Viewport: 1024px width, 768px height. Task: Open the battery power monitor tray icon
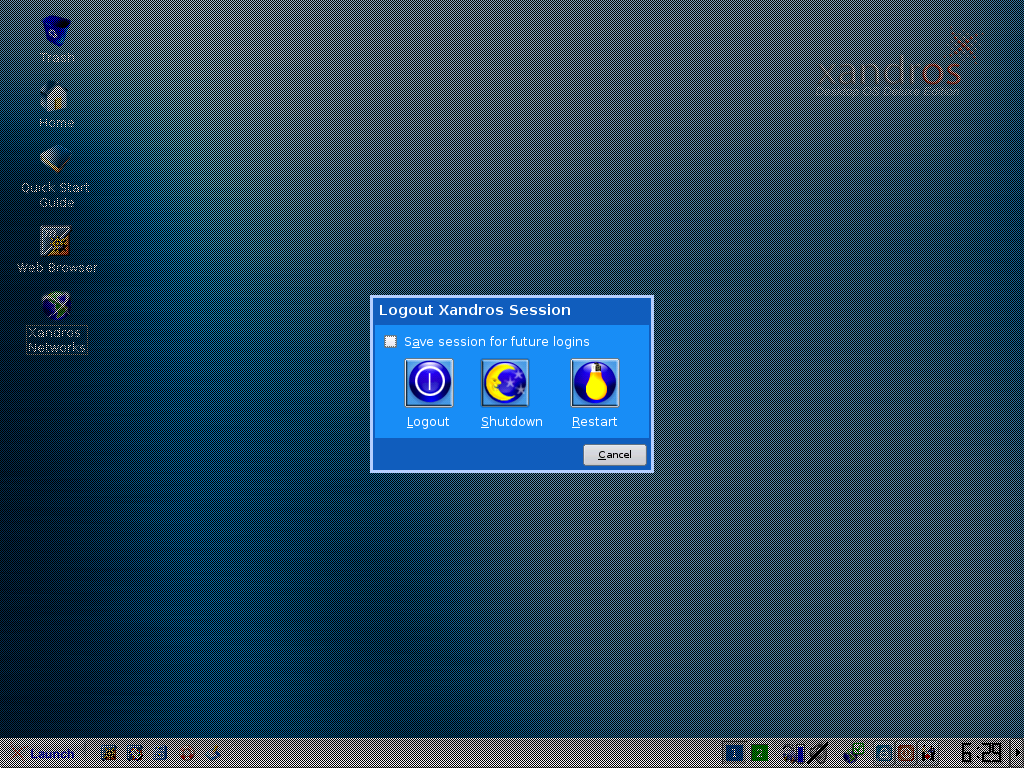click(x=793, y=754)
